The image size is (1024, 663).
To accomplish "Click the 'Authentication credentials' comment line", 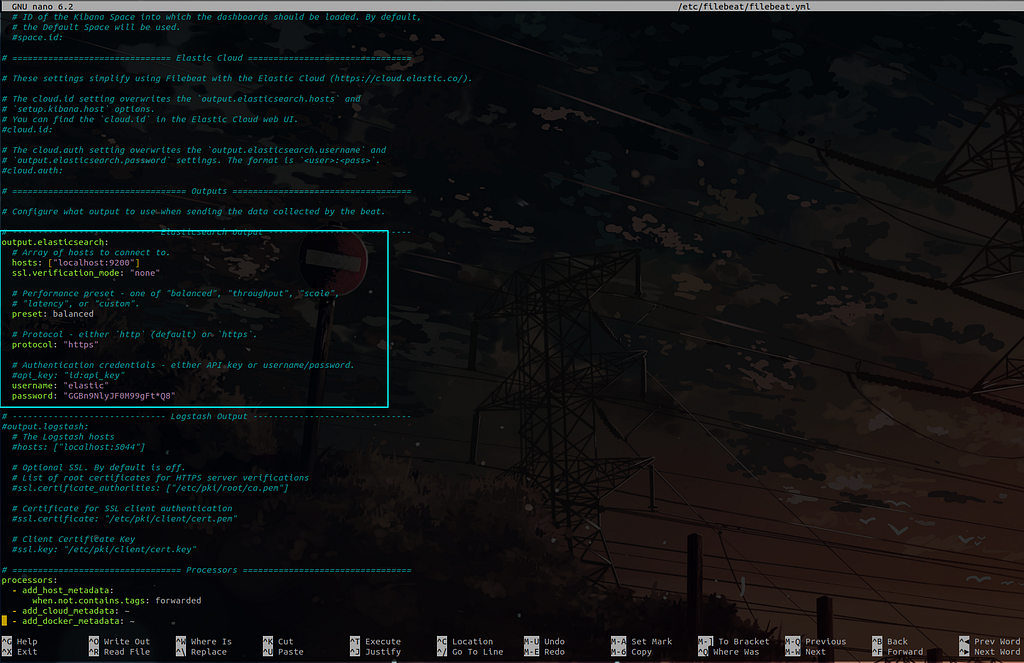I will [183, 365].
